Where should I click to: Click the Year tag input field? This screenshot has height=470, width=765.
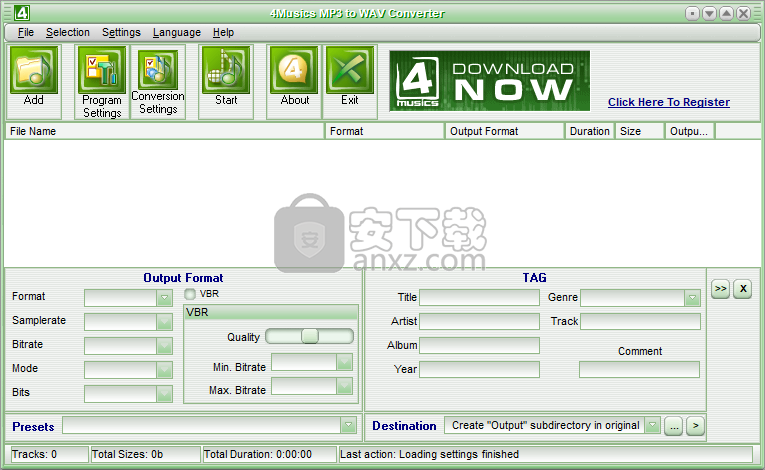coord(480,369)
